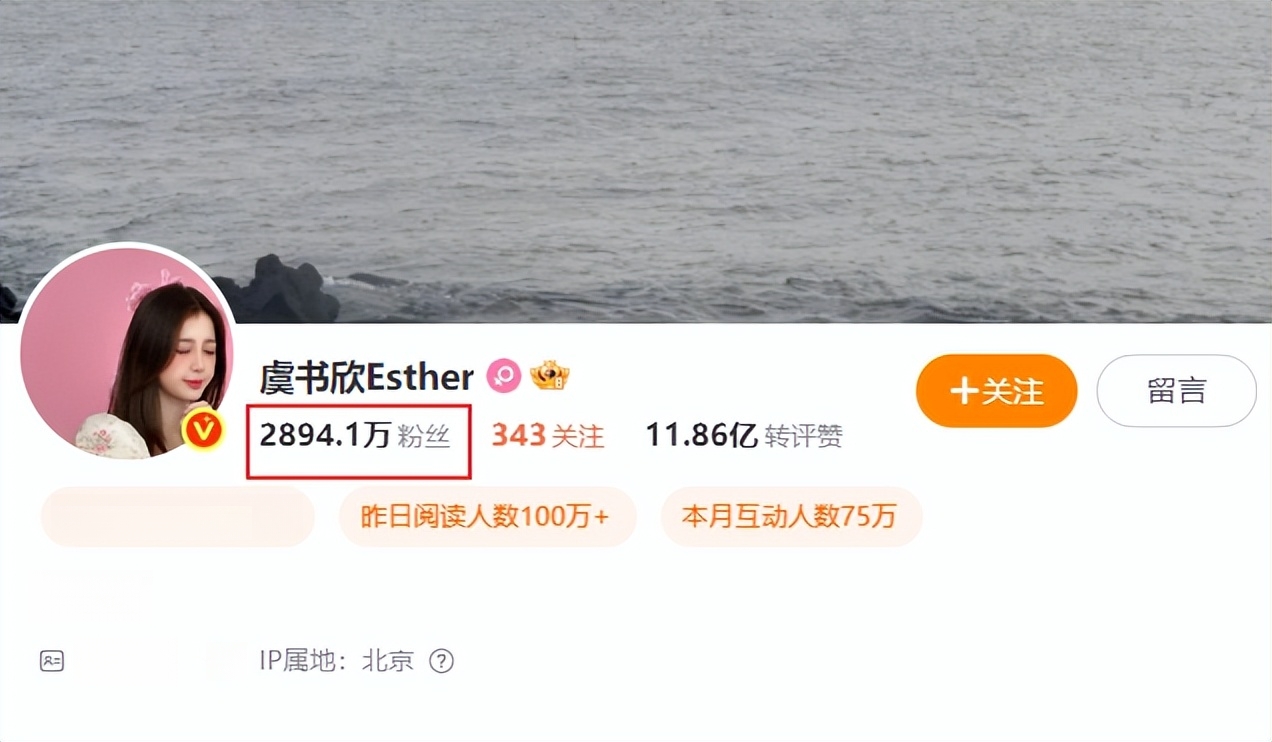Click the 留言 message button
Image resolution: width=1272 pixels, height=742 pixels.
point(1177,391)
